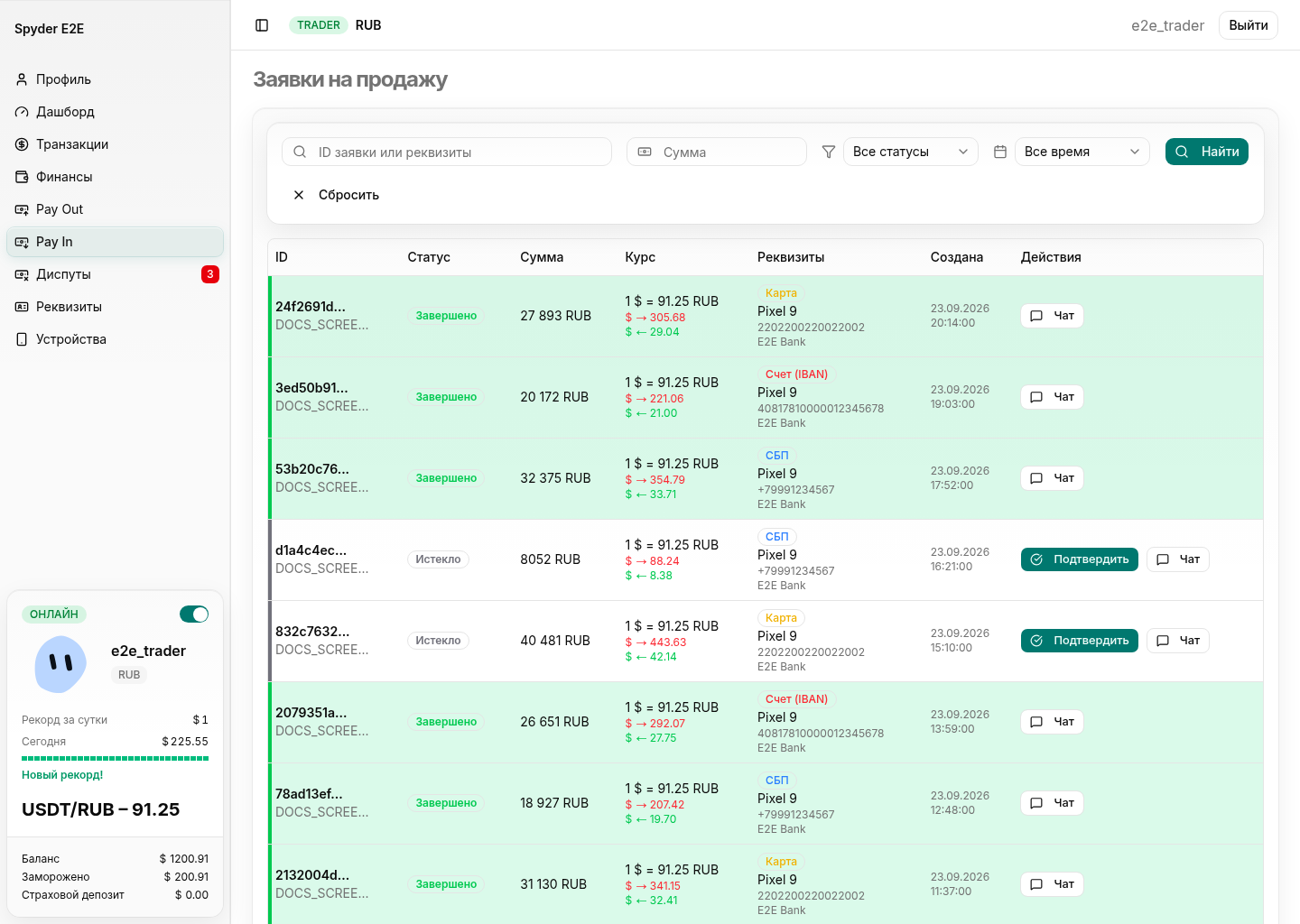Open chat for order 2079351a
The image size is (1300, 924).
(x=1052, y=722)
